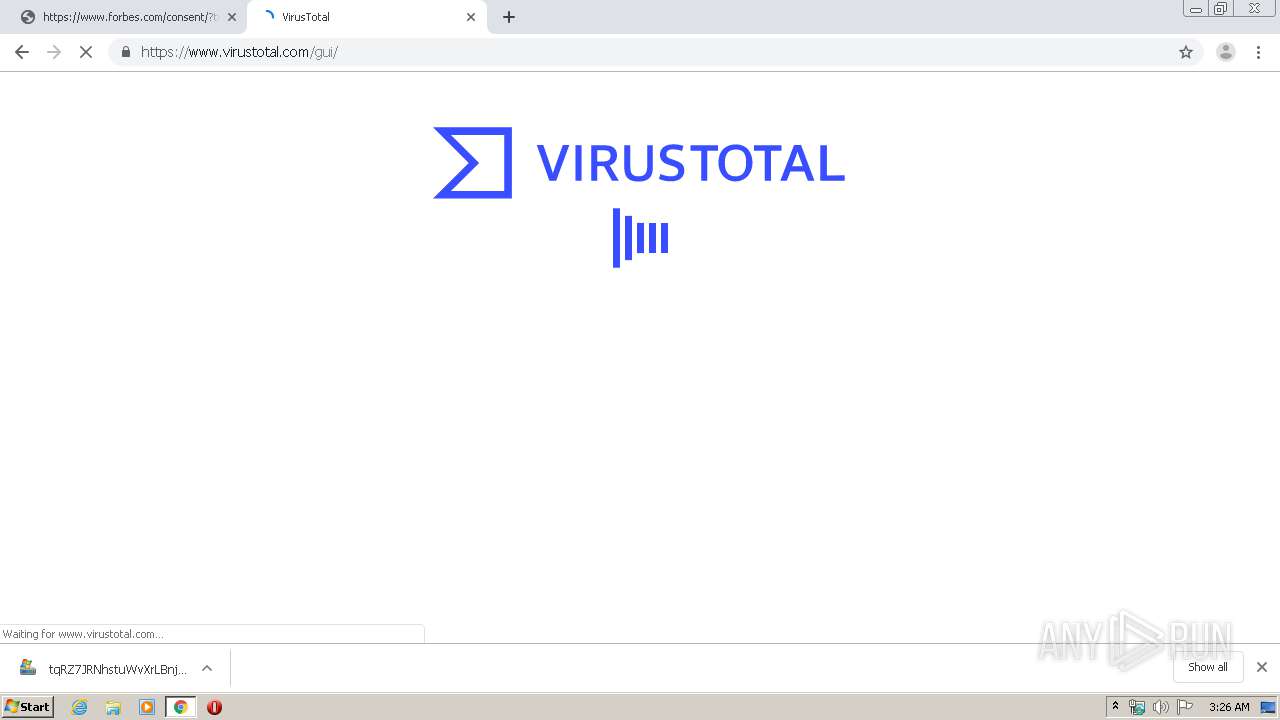This screenshot has width=1280, height=720.
Task: Open a new browser tab
Action: tap(509, 17)
